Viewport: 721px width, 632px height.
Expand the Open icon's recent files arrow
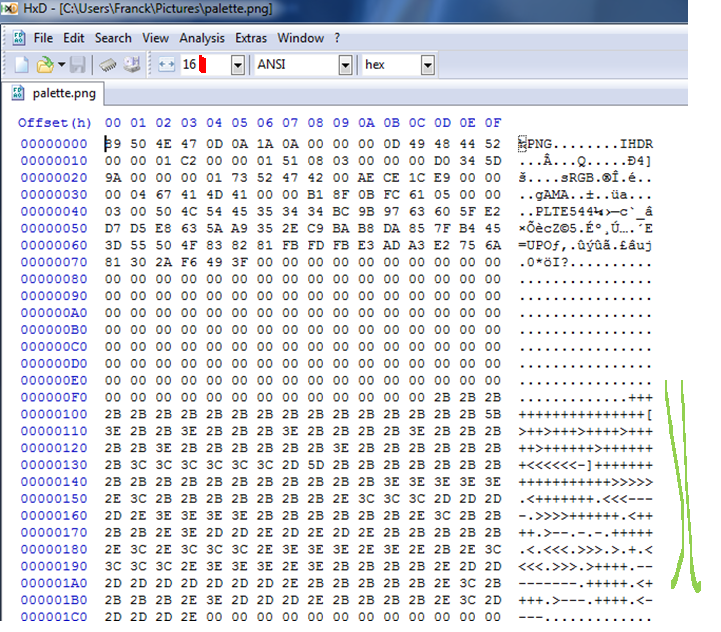pos(61,65)
